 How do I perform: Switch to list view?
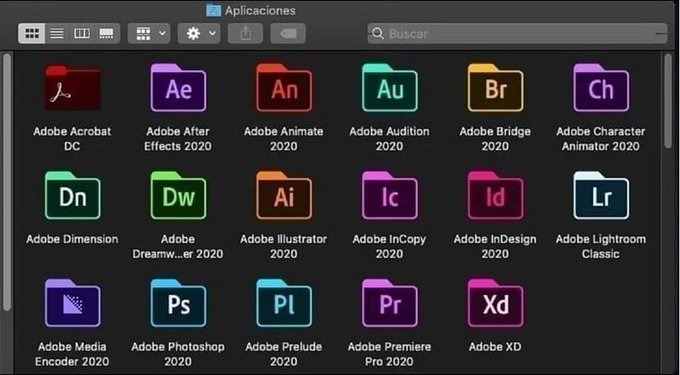[x=57, y=33]
